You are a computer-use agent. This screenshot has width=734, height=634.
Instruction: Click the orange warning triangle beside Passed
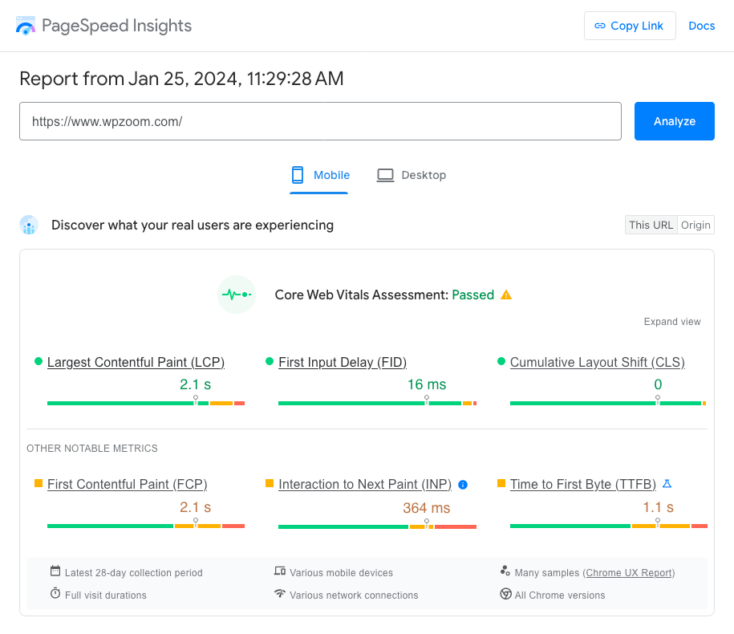(506, 295)
